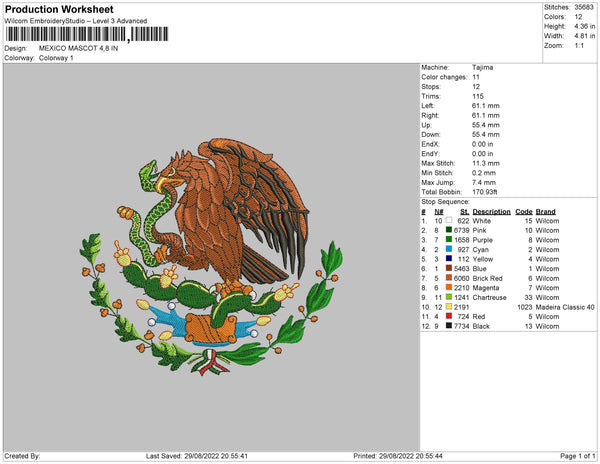Click the Magenta description in stop 8
The image size is (600, 464).
(486, 288)
